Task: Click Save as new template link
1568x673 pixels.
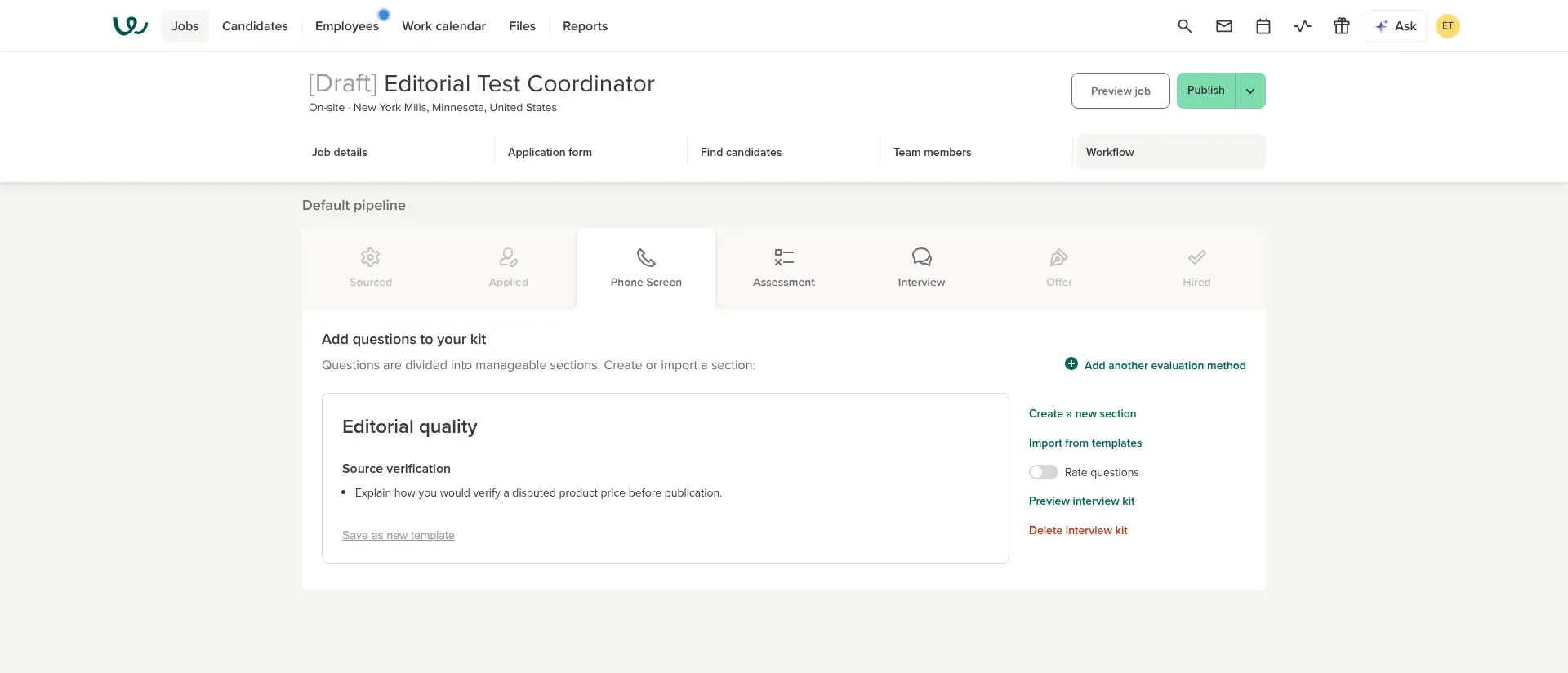Action: tap(399, 535)
